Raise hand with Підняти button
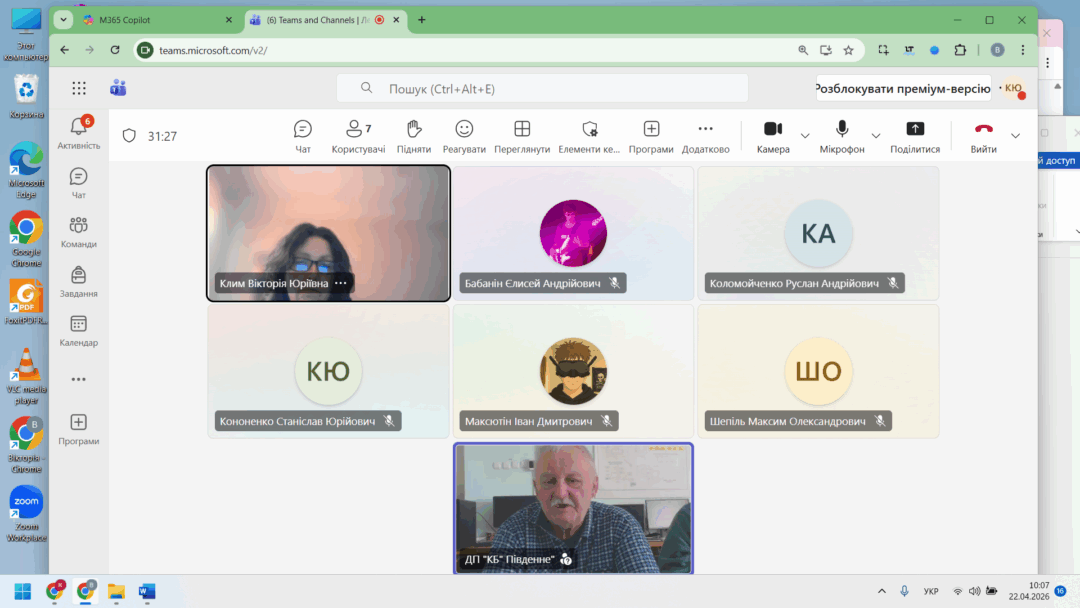This screenshot has width=1080, height=608. click(x=413, y=135)
